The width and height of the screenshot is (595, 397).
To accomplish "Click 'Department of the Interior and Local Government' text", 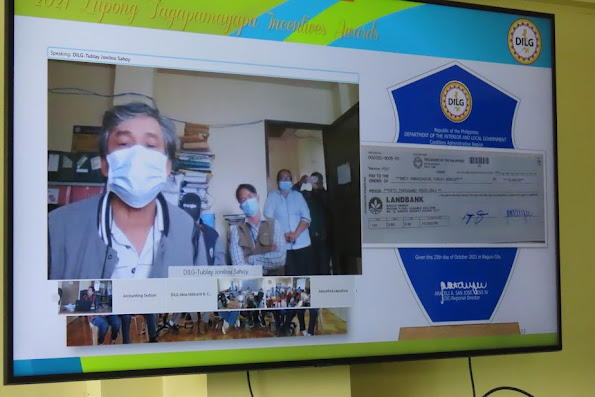I will [x=455, y=137].
